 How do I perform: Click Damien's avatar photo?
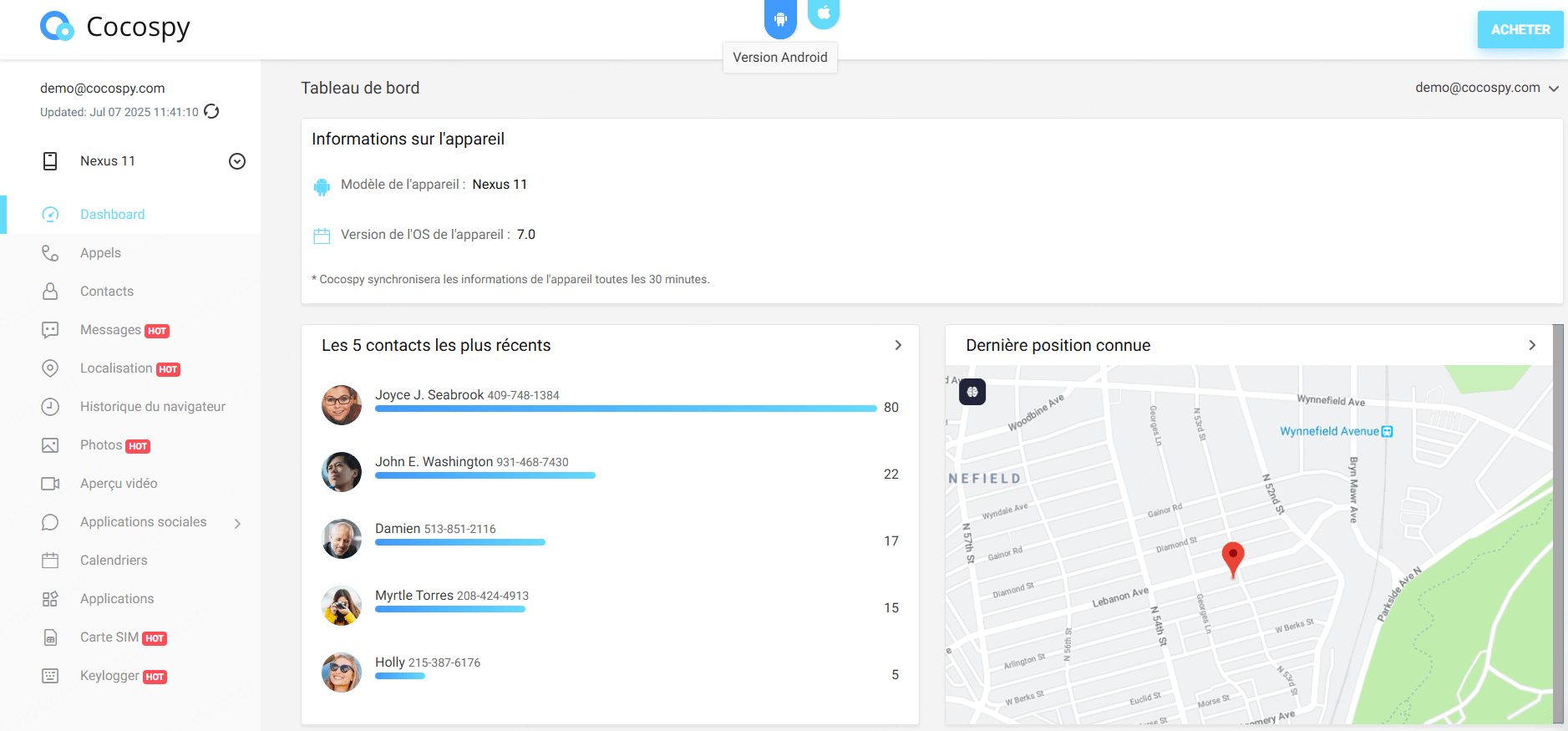click(342, 539)
